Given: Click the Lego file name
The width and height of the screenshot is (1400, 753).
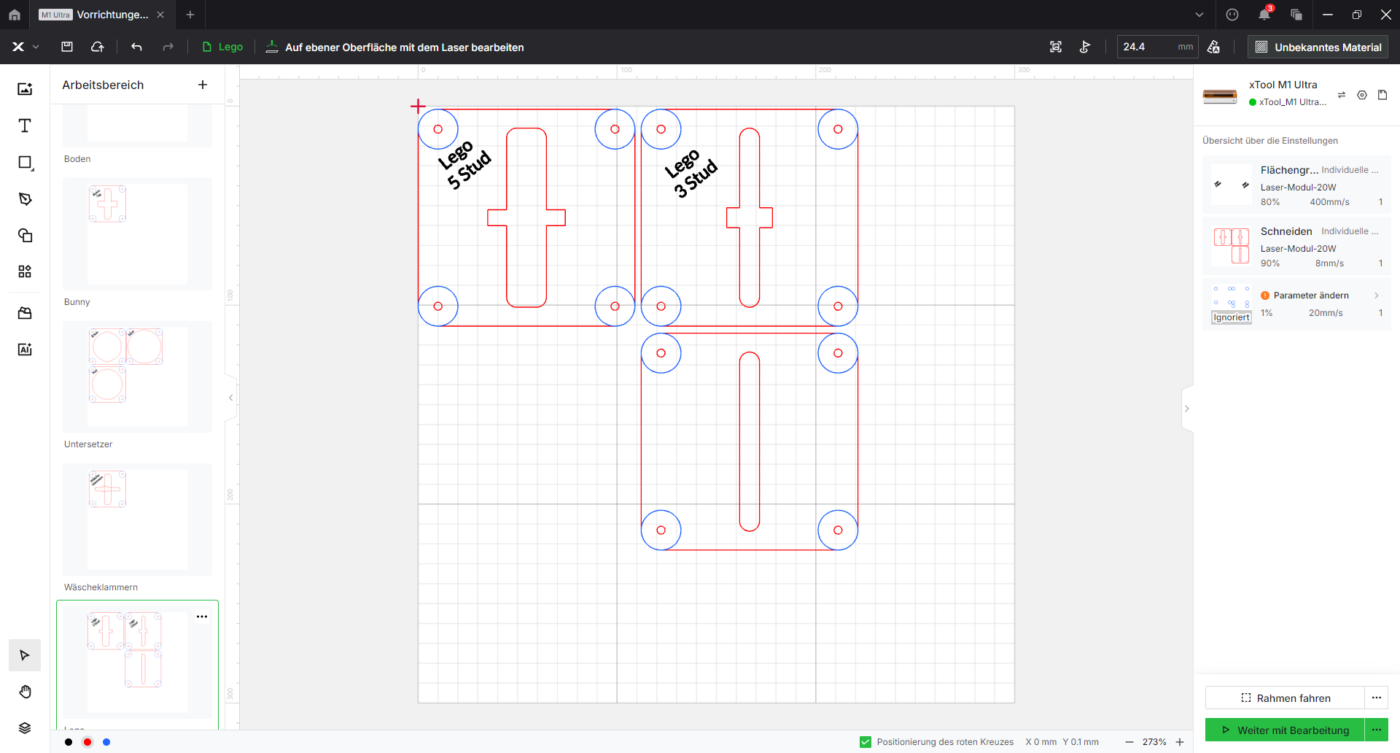Looking at the screenshot, I should pos(222,47).
